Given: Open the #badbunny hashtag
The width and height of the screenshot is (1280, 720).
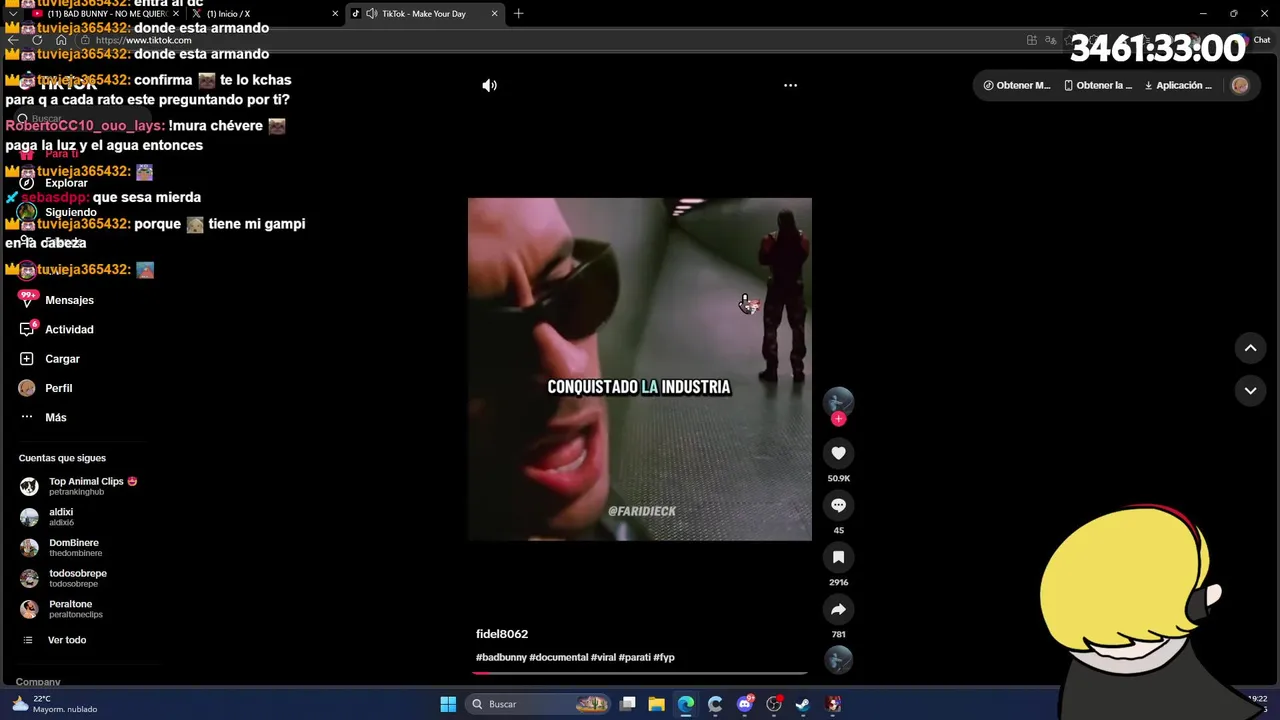Looking at the screenshot, I should click(501, 657).
